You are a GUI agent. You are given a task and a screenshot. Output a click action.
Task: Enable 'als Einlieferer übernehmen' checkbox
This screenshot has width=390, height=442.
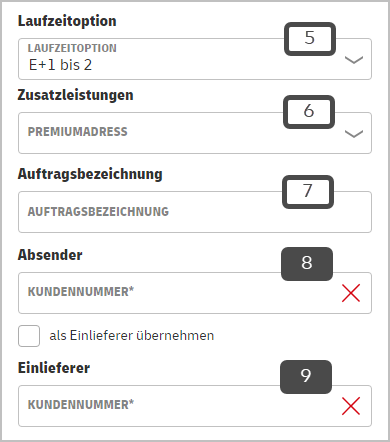coord(29,336)
